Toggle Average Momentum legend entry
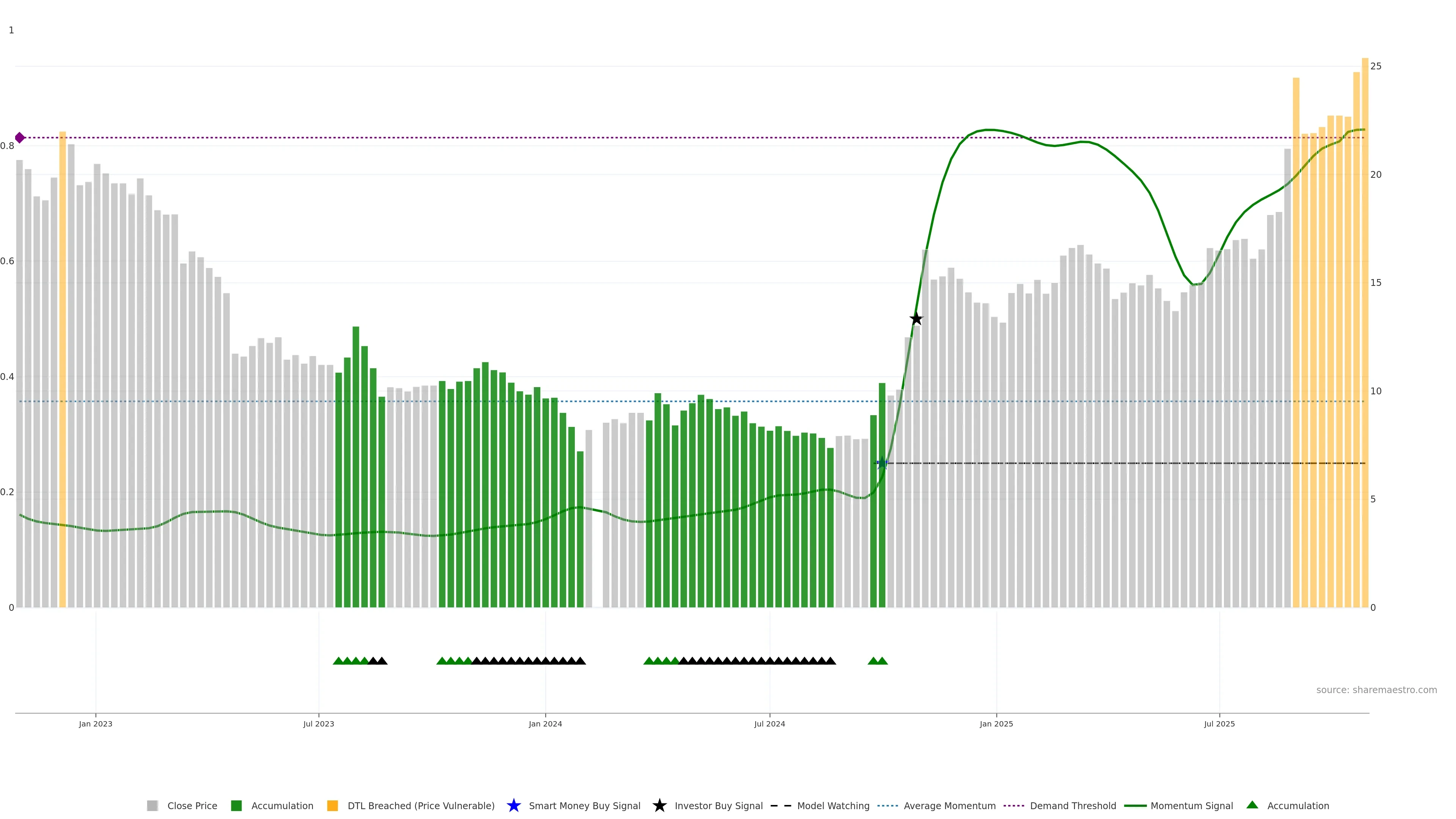This screenshot has height=819, width=1456. (x=949, y=805)
